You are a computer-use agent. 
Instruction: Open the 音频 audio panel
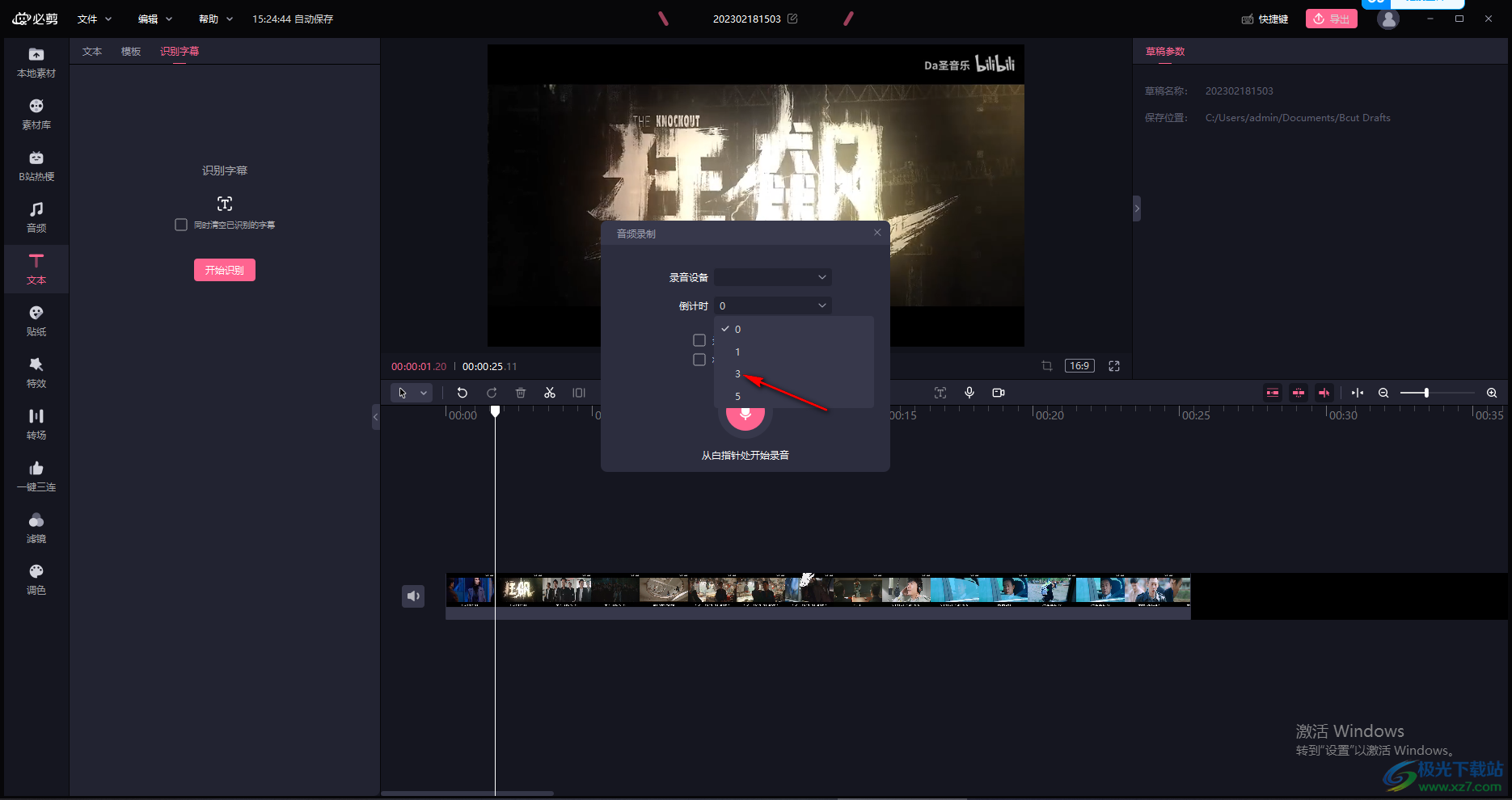tap(36, 218)
